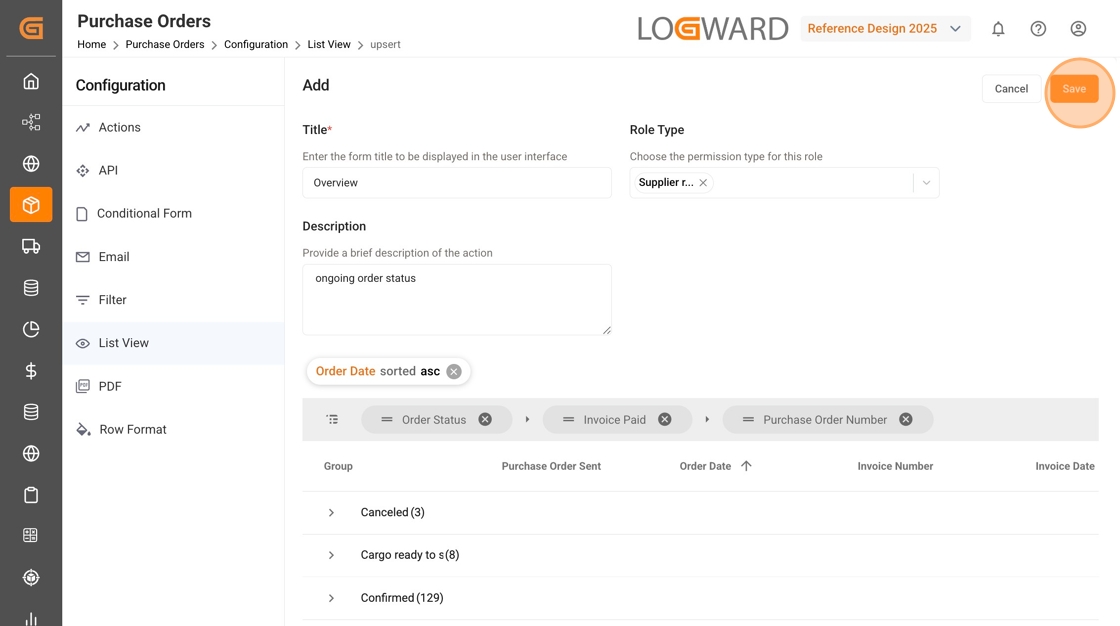Viewport: 1120px width, 626px height.
Task: Click the Invoice Number column header
Action: click(x=895, y=466)
